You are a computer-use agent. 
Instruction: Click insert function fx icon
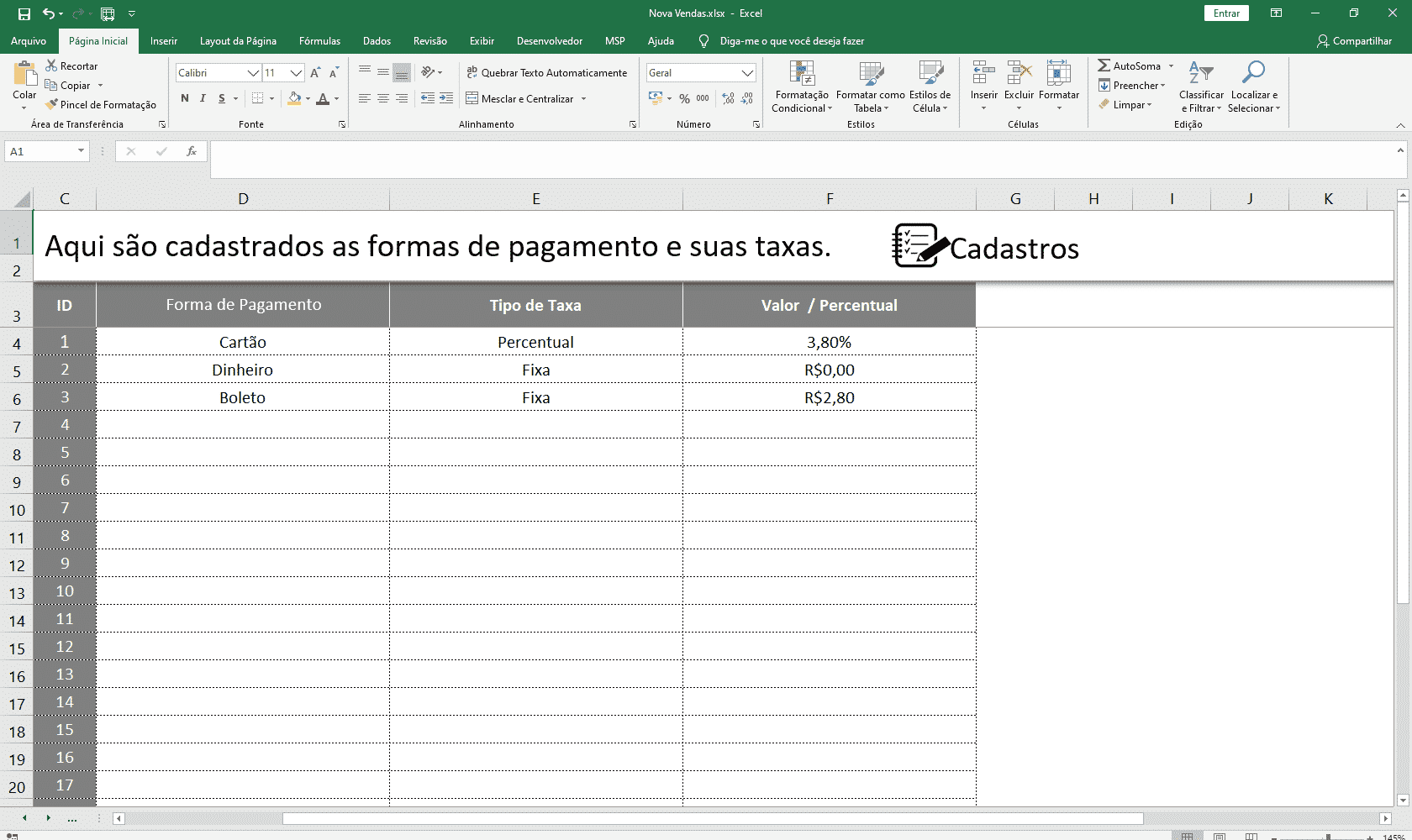tap(192, 151)
